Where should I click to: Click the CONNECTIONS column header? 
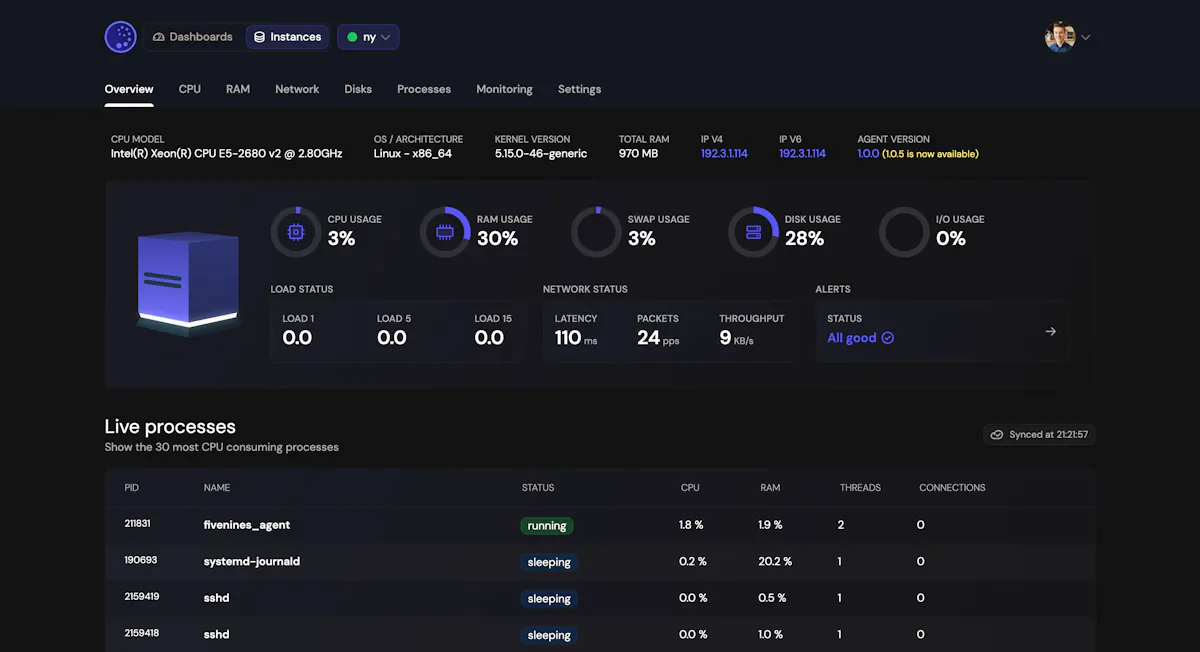tap(952, 488)
